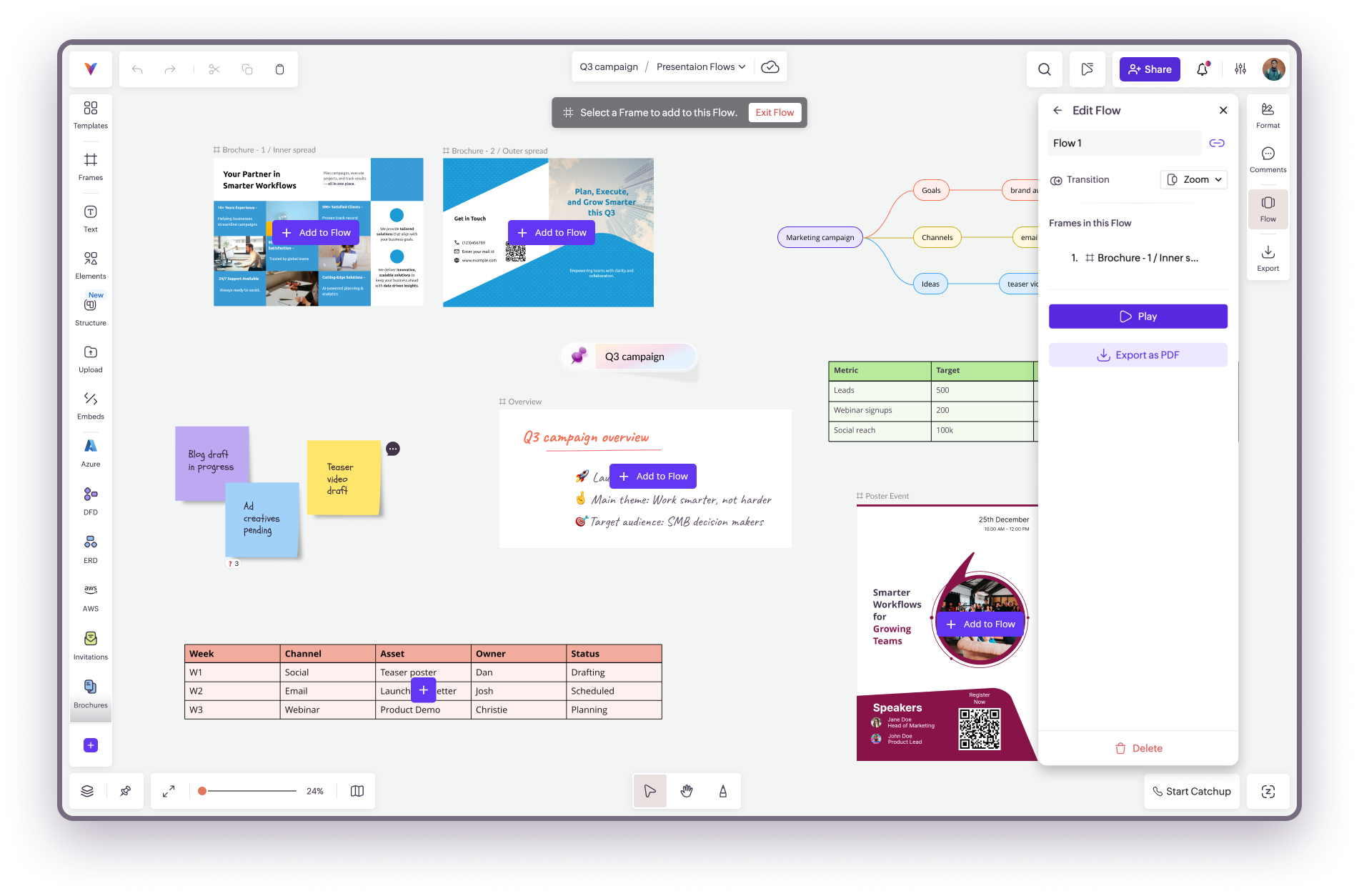Open the Templates panel in sidebar

click(91, 115)
